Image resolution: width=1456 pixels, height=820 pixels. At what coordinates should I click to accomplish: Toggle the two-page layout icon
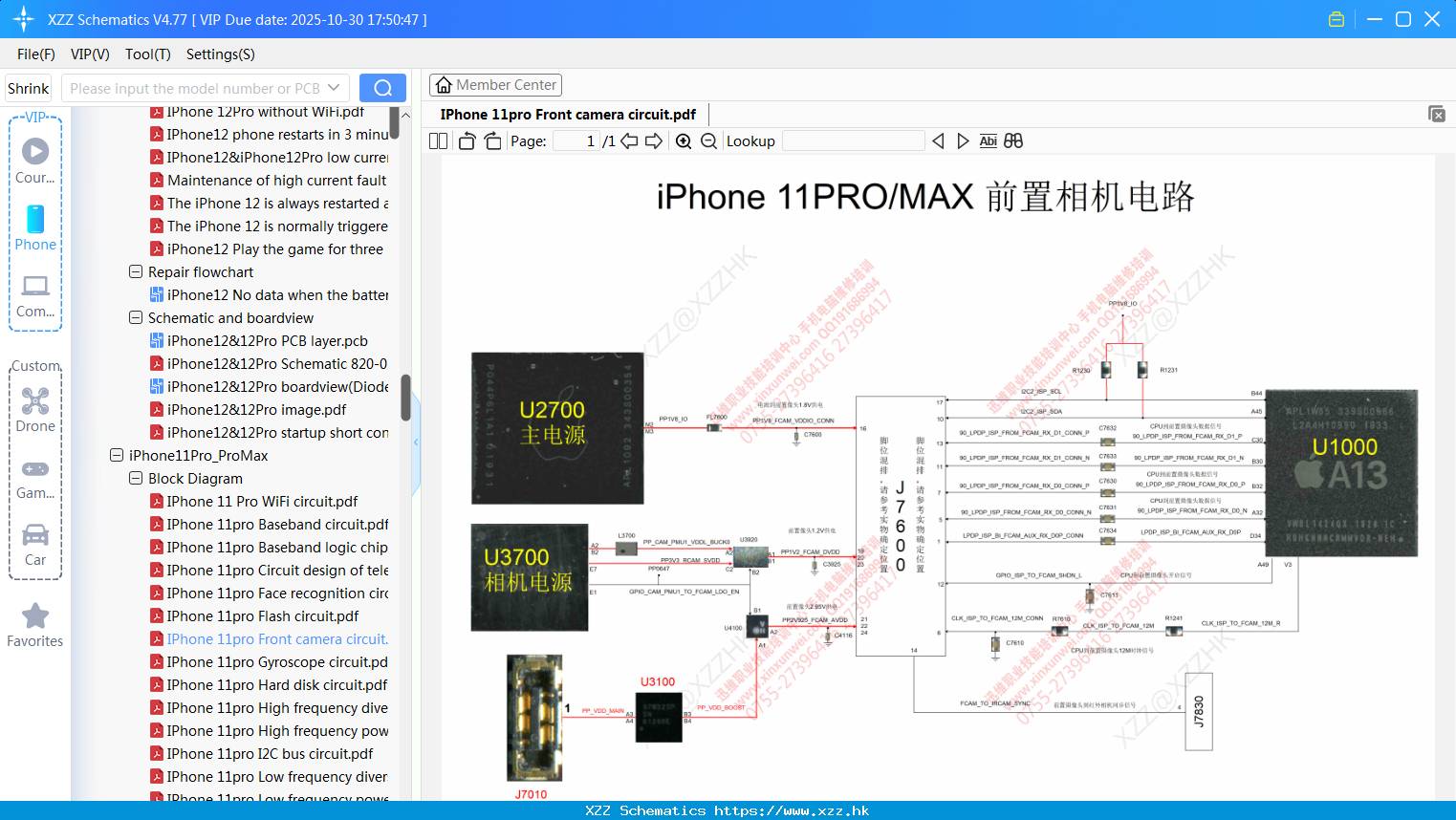coord(438,141)
